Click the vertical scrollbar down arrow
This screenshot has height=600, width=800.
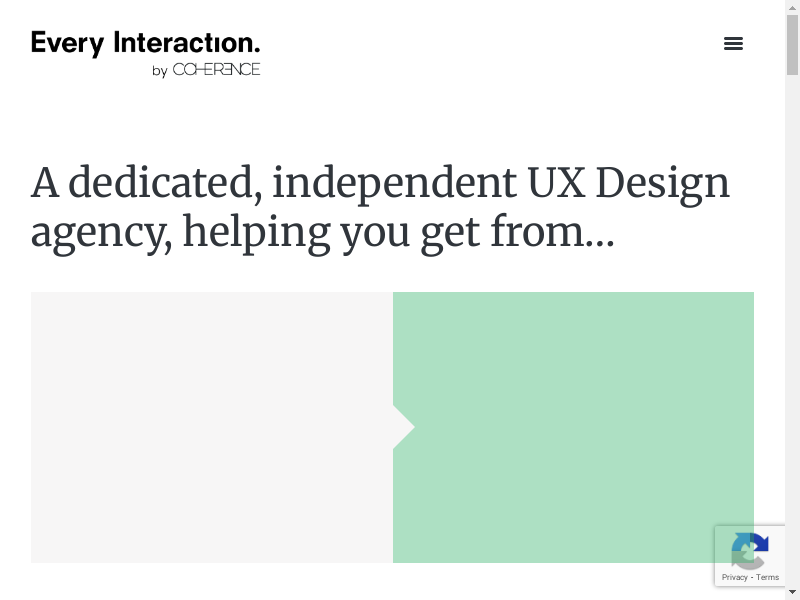tap(792, 593)
